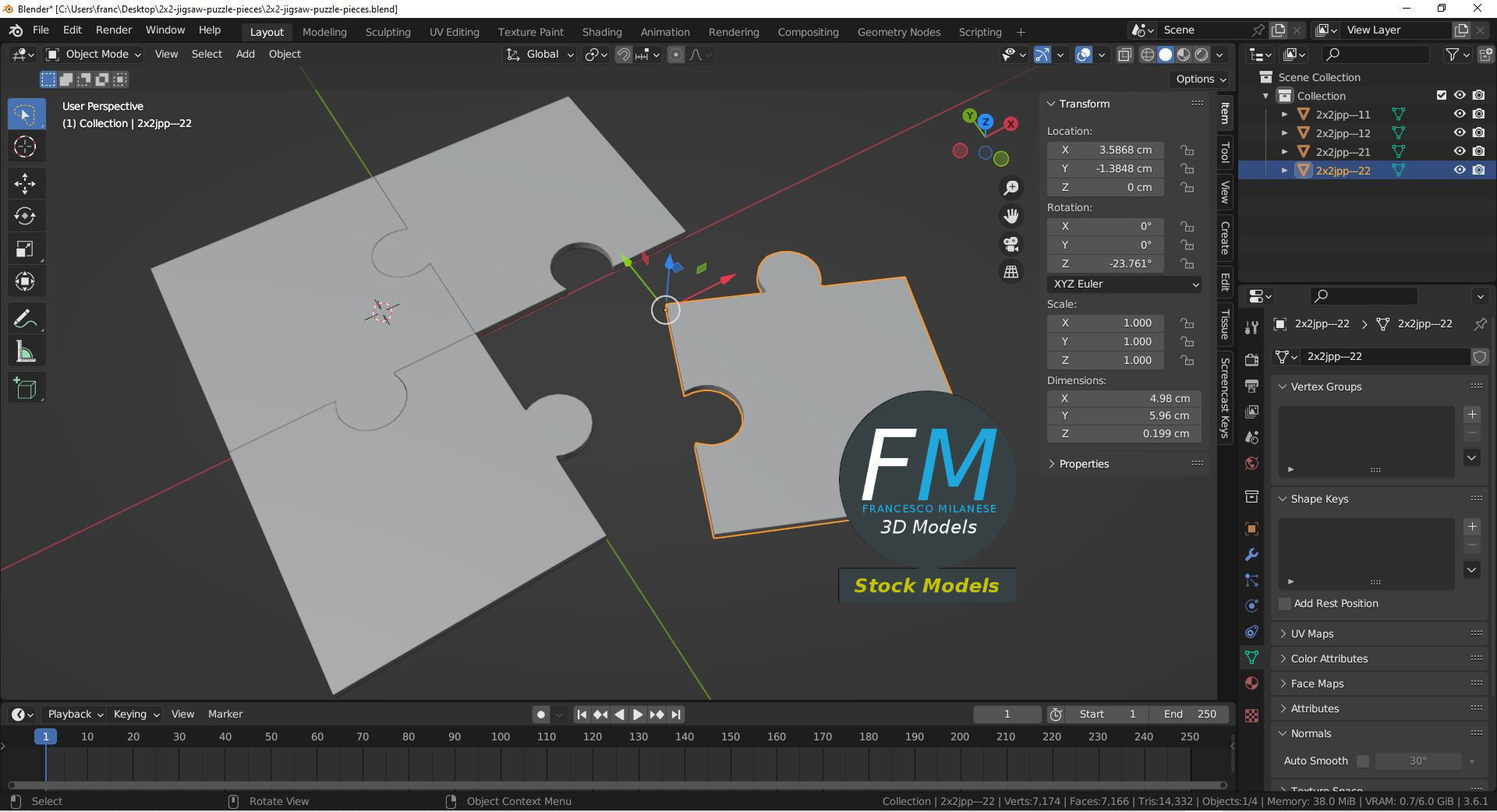The image size is (1497, 812).
Task: Open viewport Options dropdown
Action: pos(1201,79)
